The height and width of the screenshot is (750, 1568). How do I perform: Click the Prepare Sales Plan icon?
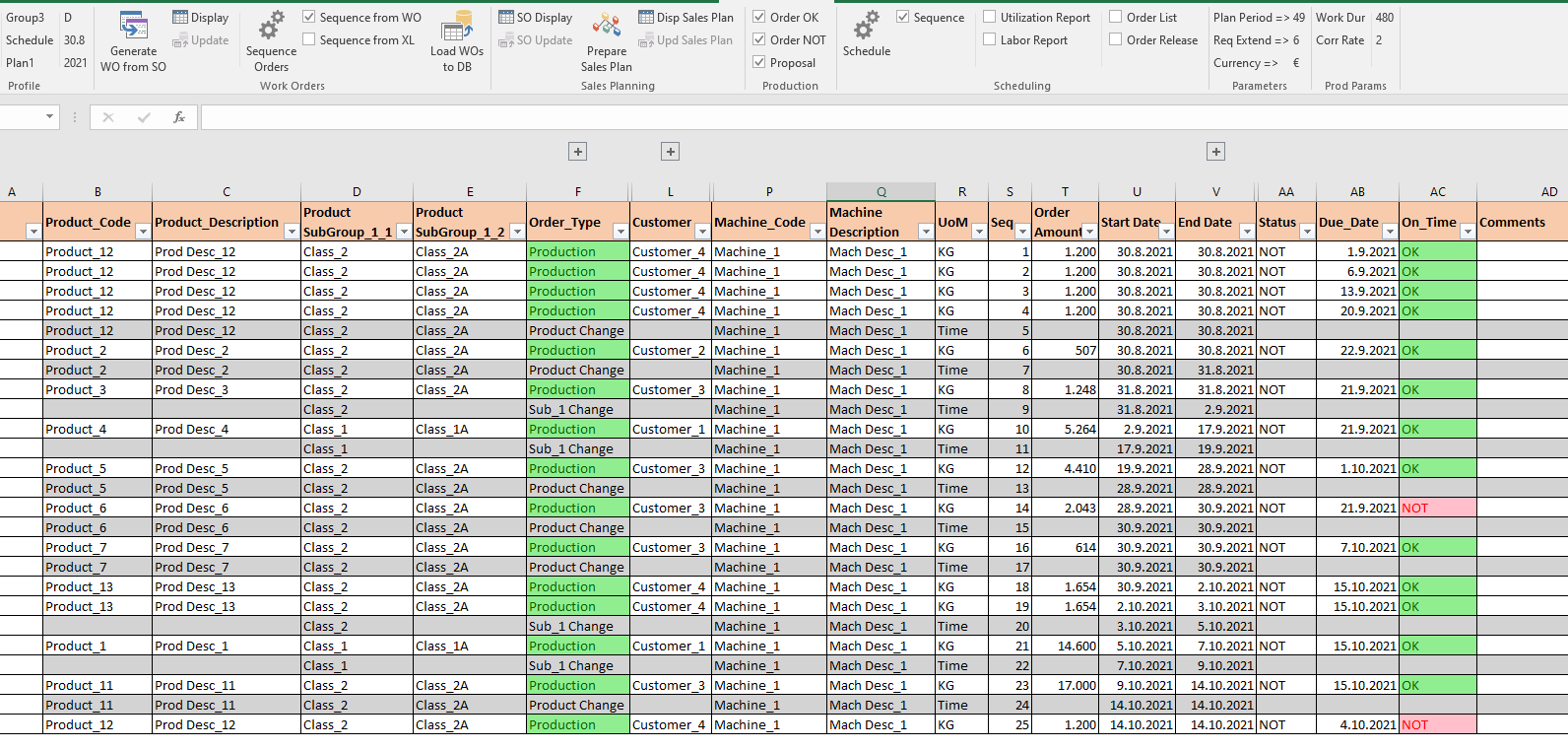click(606, 26)
